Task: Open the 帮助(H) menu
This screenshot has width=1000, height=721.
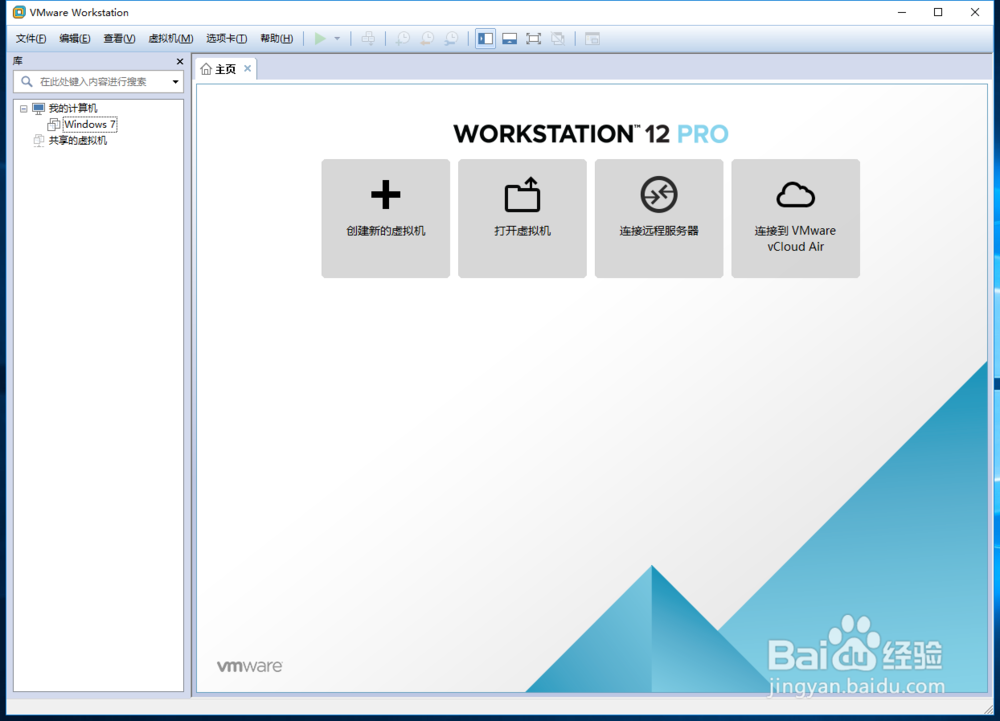Action: click(277, 39)
